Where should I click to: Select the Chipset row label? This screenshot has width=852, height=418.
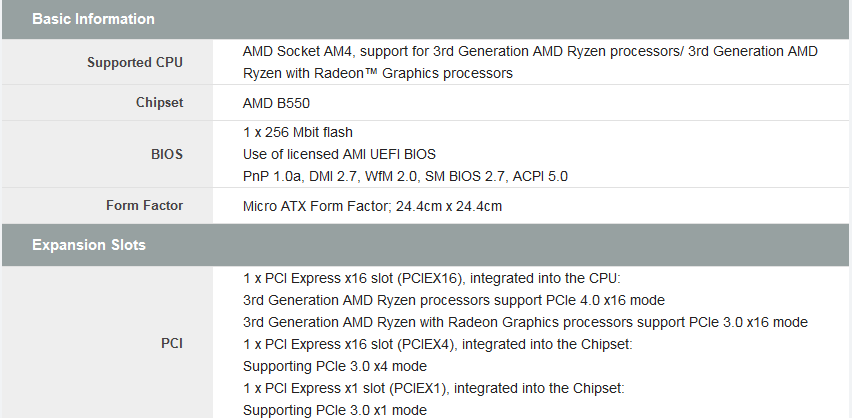pyautogui.click(x=159, y=103)
